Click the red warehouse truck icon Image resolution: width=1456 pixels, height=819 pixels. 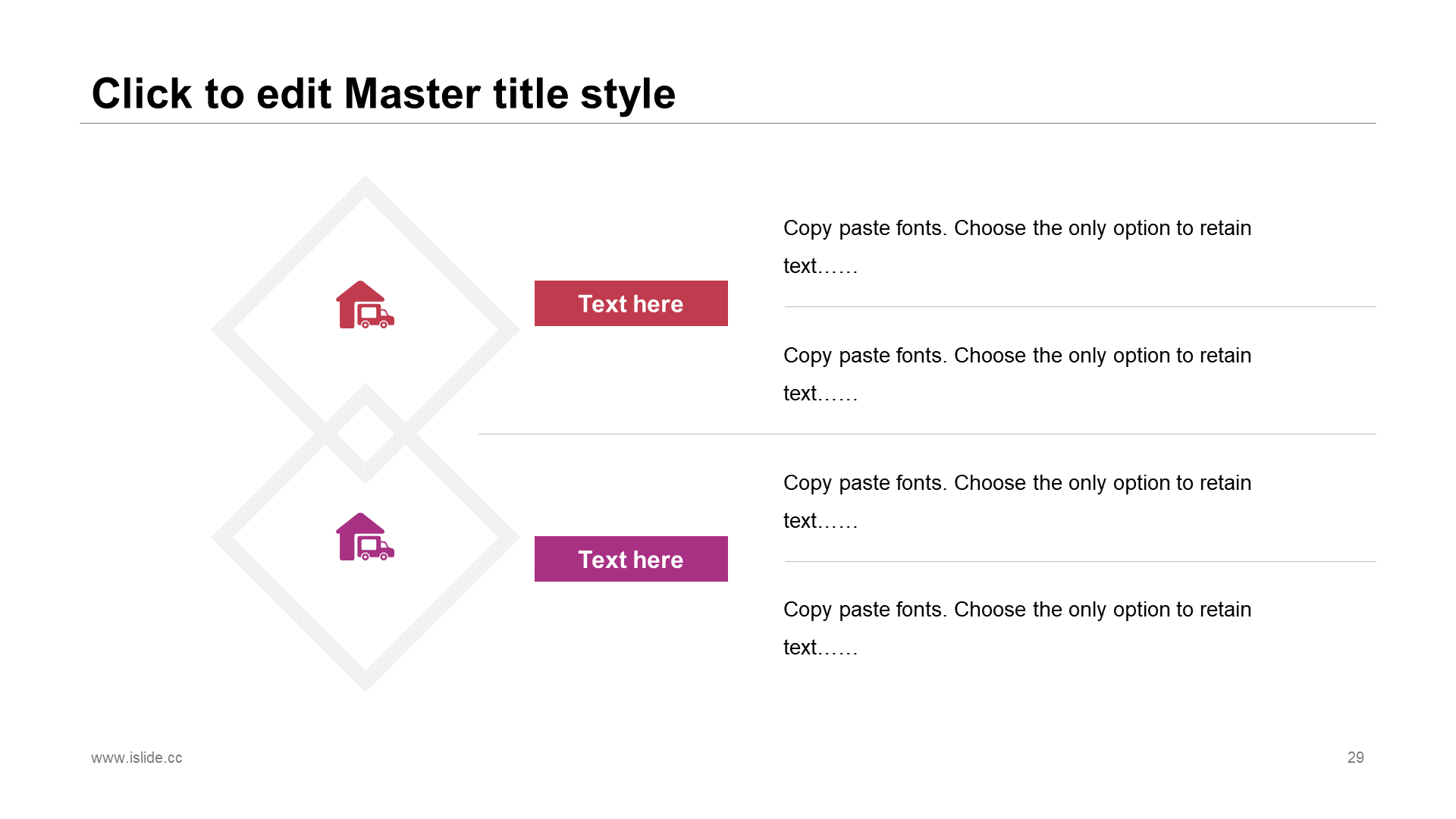coord(365,305)
